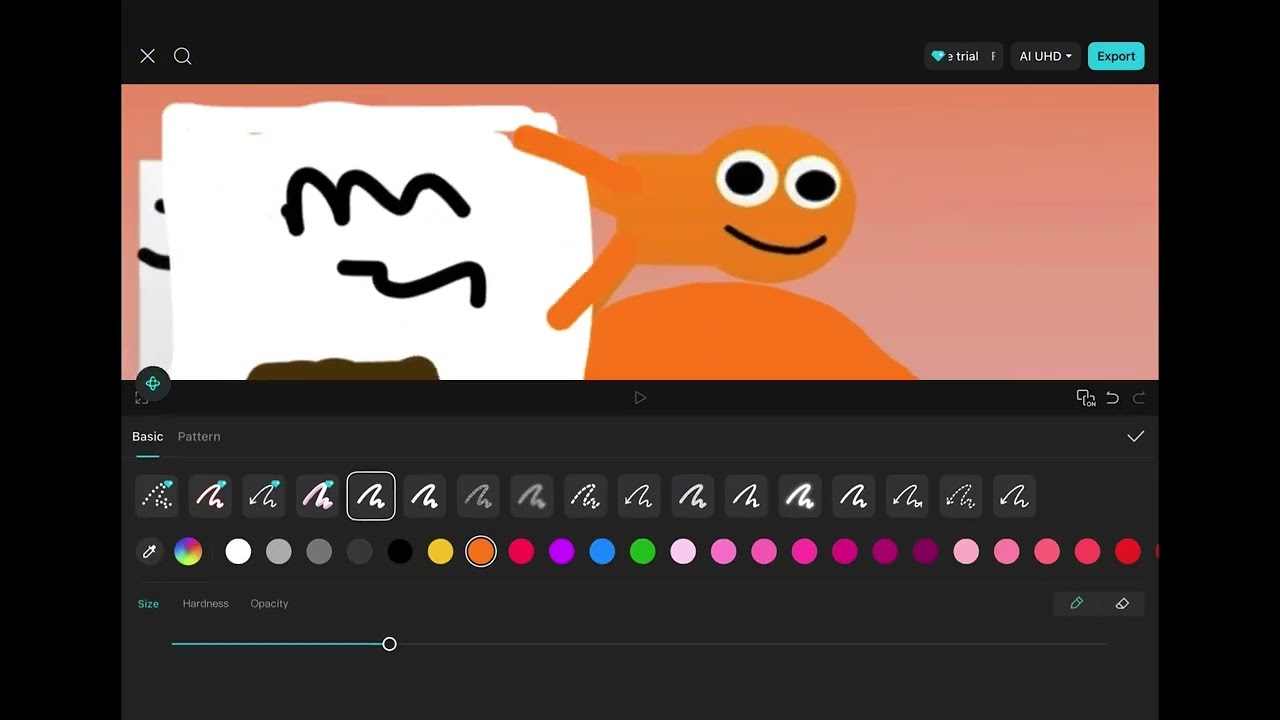
Task: Expand the AI UHD resolution dropdown
Action: pos(1045,56)
